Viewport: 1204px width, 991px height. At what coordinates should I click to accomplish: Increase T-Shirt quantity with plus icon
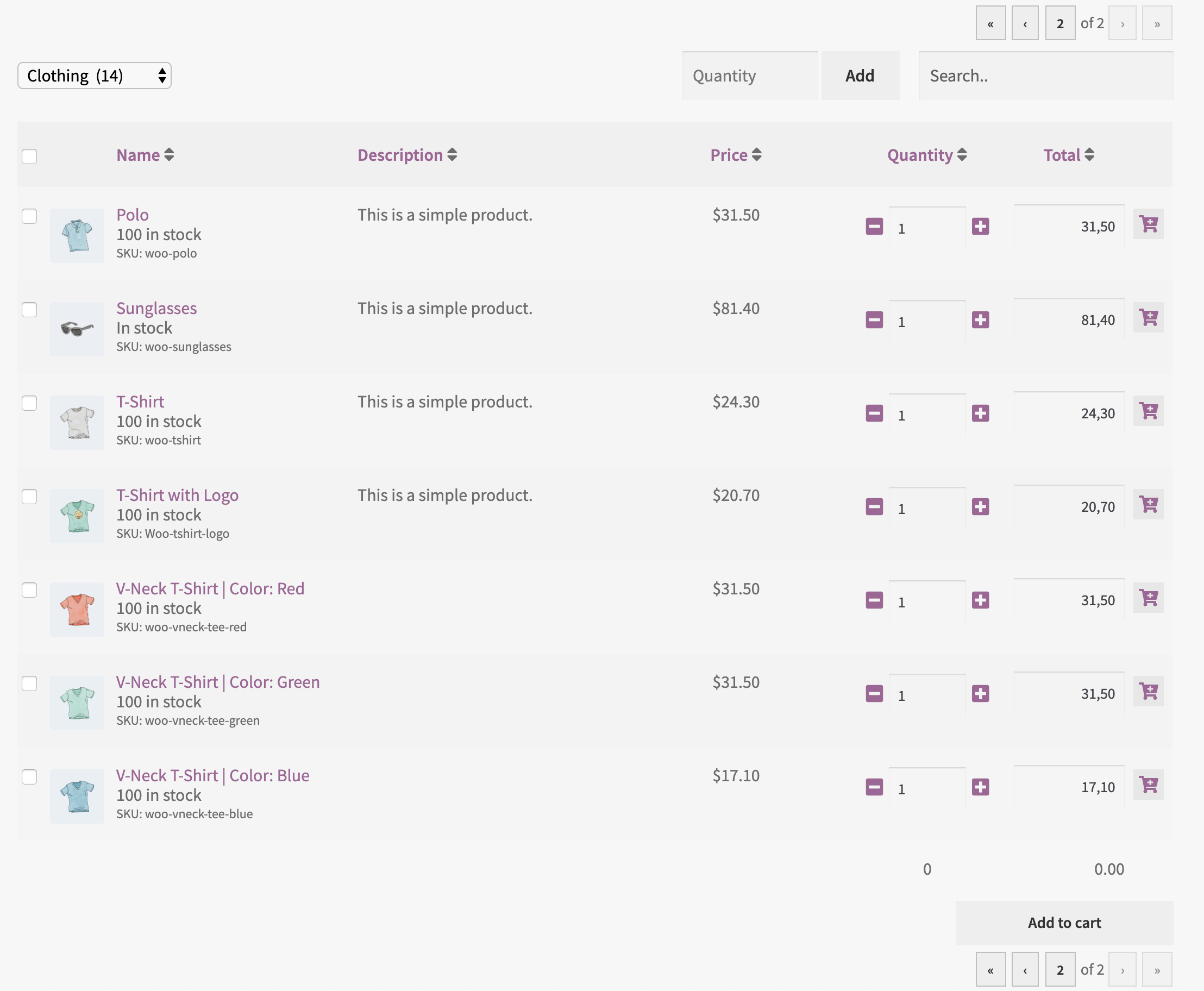click(x=980, y=413)
